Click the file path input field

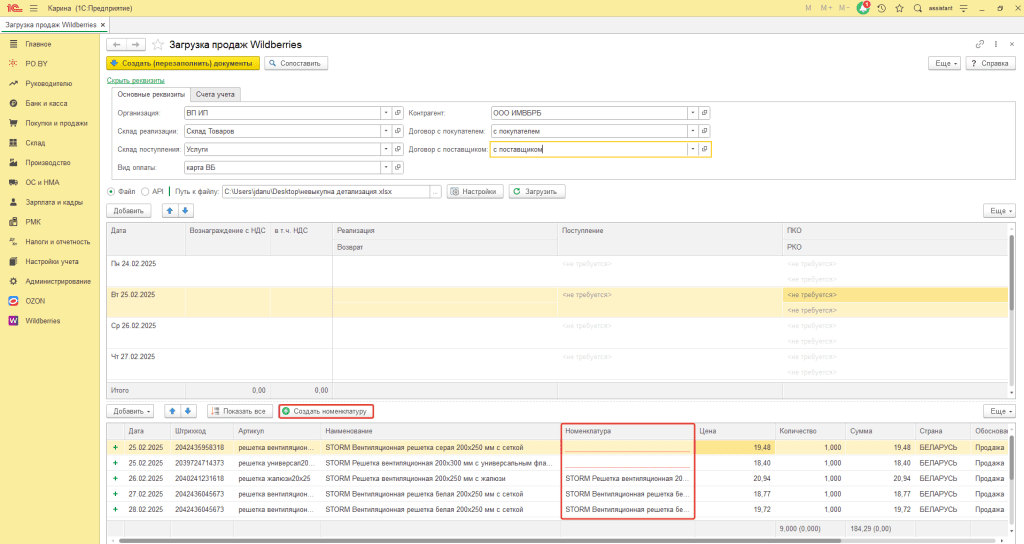[x=325, y=192]
